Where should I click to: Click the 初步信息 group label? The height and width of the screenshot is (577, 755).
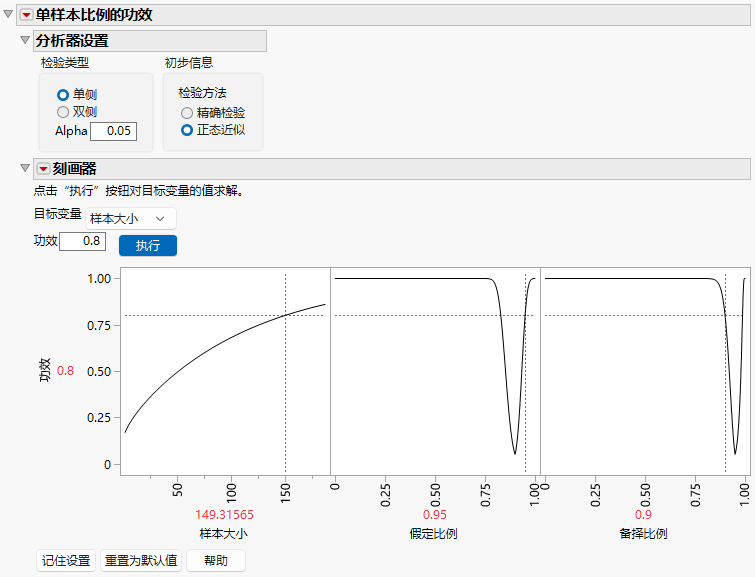click(x=189, y=63)
